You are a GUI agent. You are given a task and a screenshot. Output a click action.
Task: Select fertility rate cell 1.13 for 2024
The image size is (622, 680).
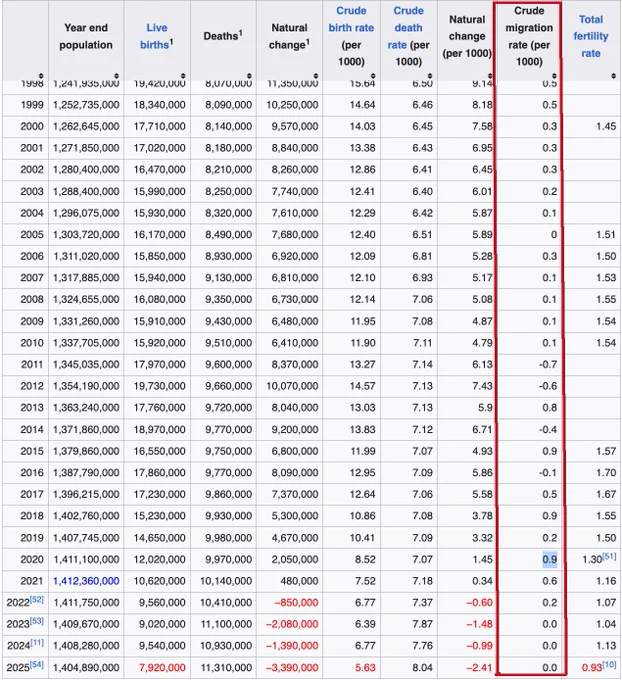pos(606,646)
